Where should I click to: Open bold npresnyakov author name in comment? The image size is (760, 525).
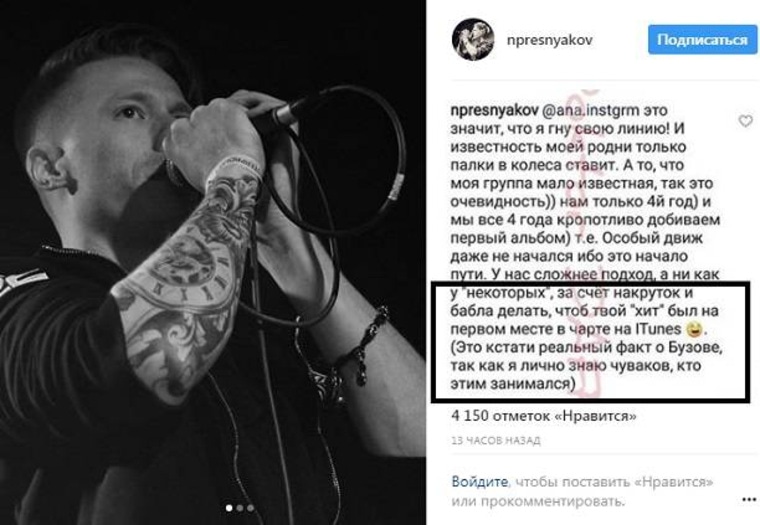493,111
